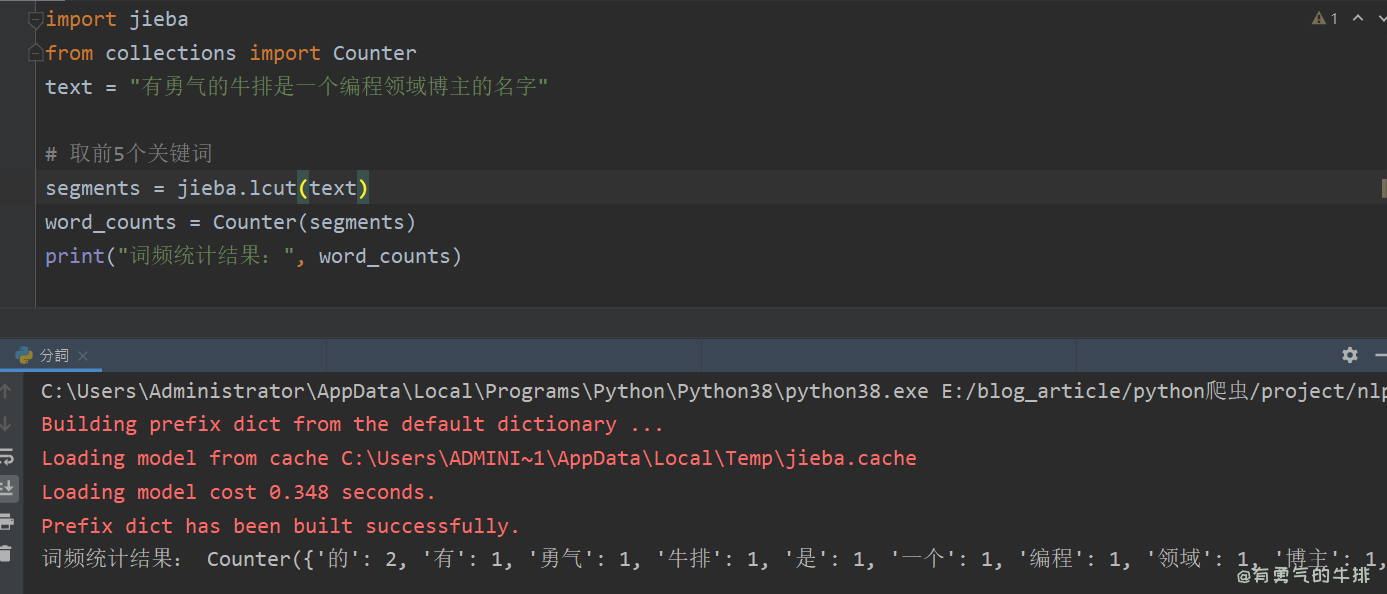
Task: Jump to next highlighted error arrow
Action: [x=1382, y=18]
